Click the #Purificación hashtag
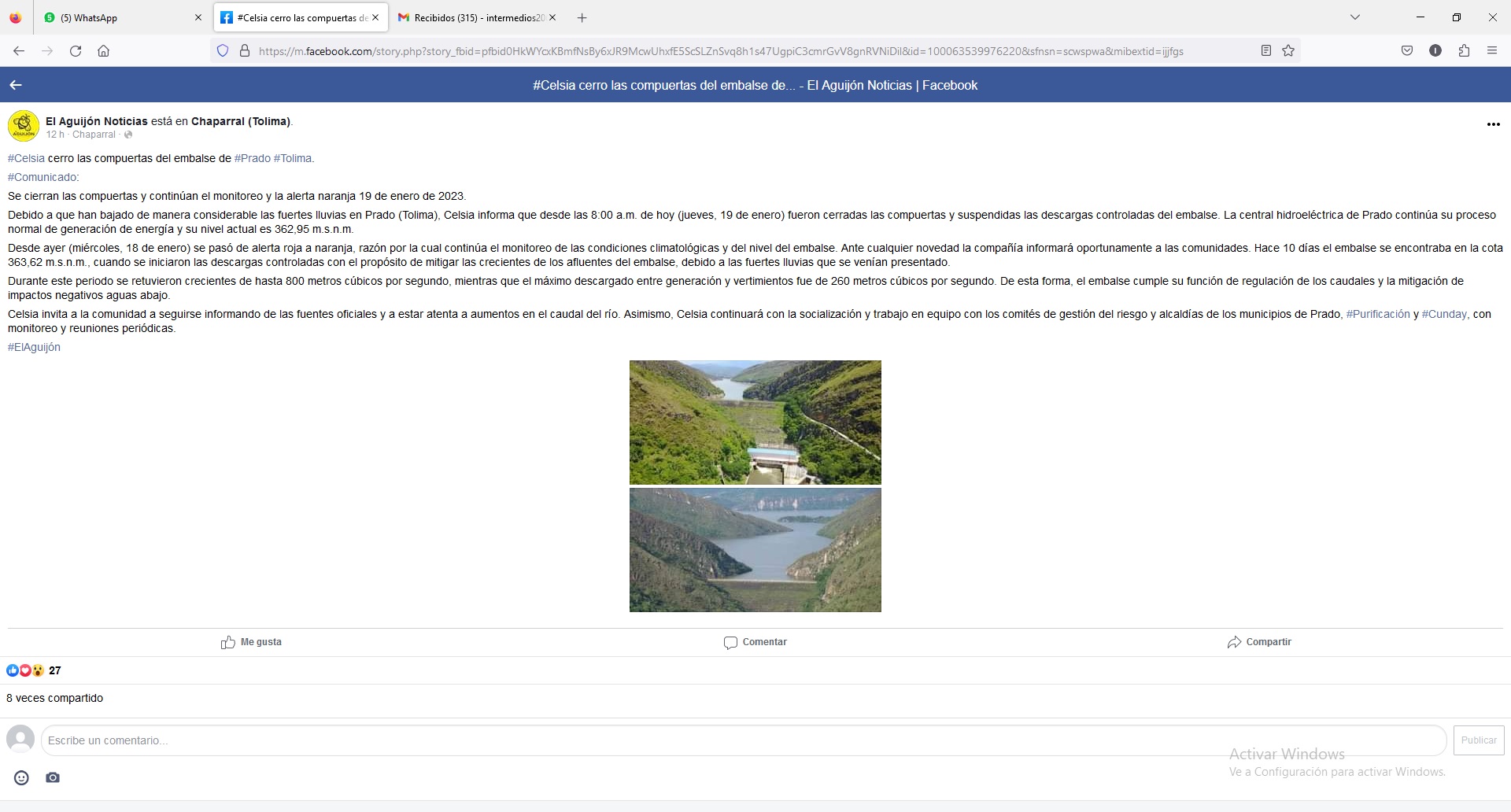The height and width of the screenshot is (812, 1511). pyautogui.click(x=1378, y=314)
